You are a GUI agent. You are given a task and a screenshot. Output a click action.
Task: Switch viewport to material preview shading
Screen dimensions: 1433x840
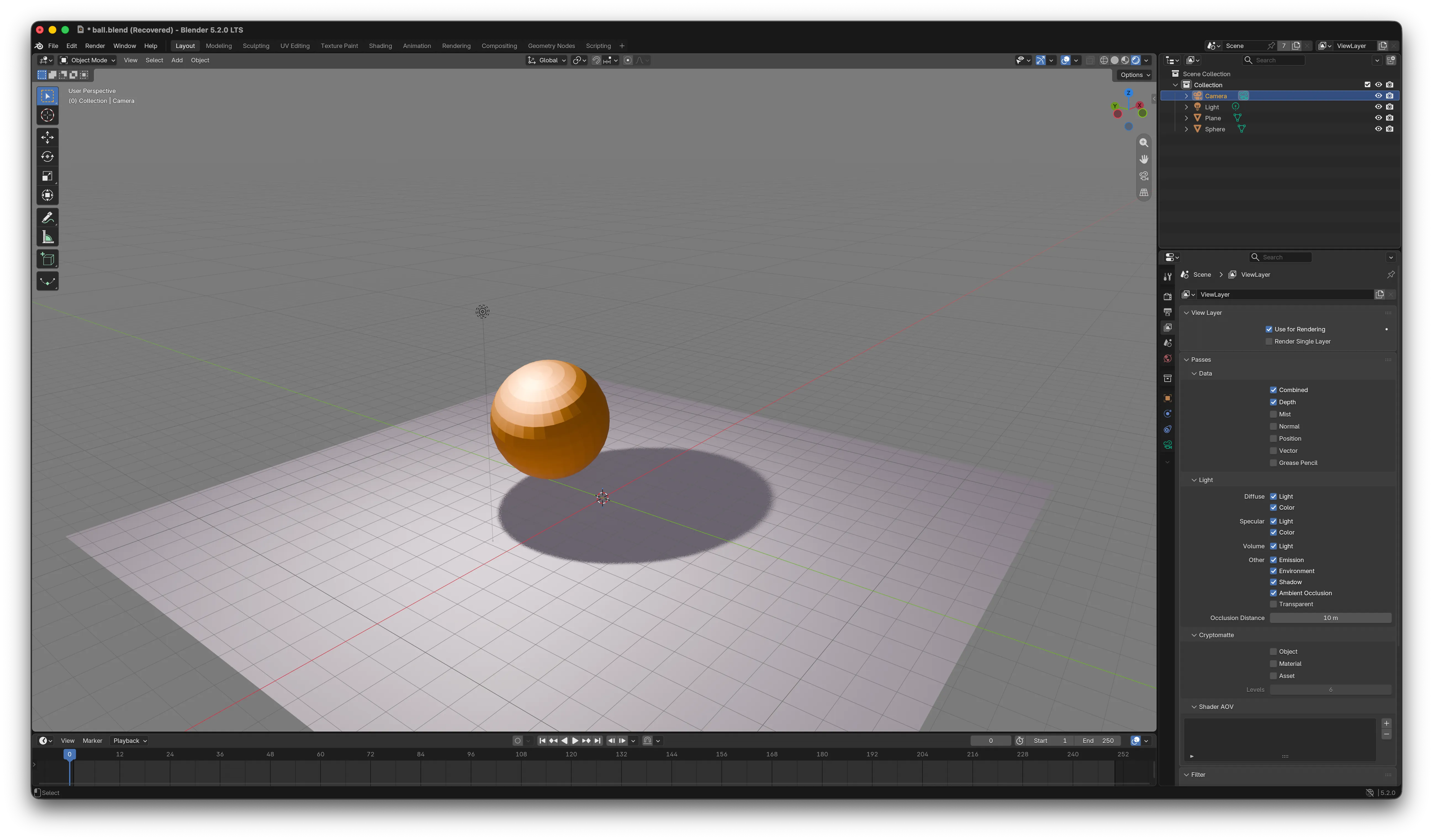point(1125,60)
